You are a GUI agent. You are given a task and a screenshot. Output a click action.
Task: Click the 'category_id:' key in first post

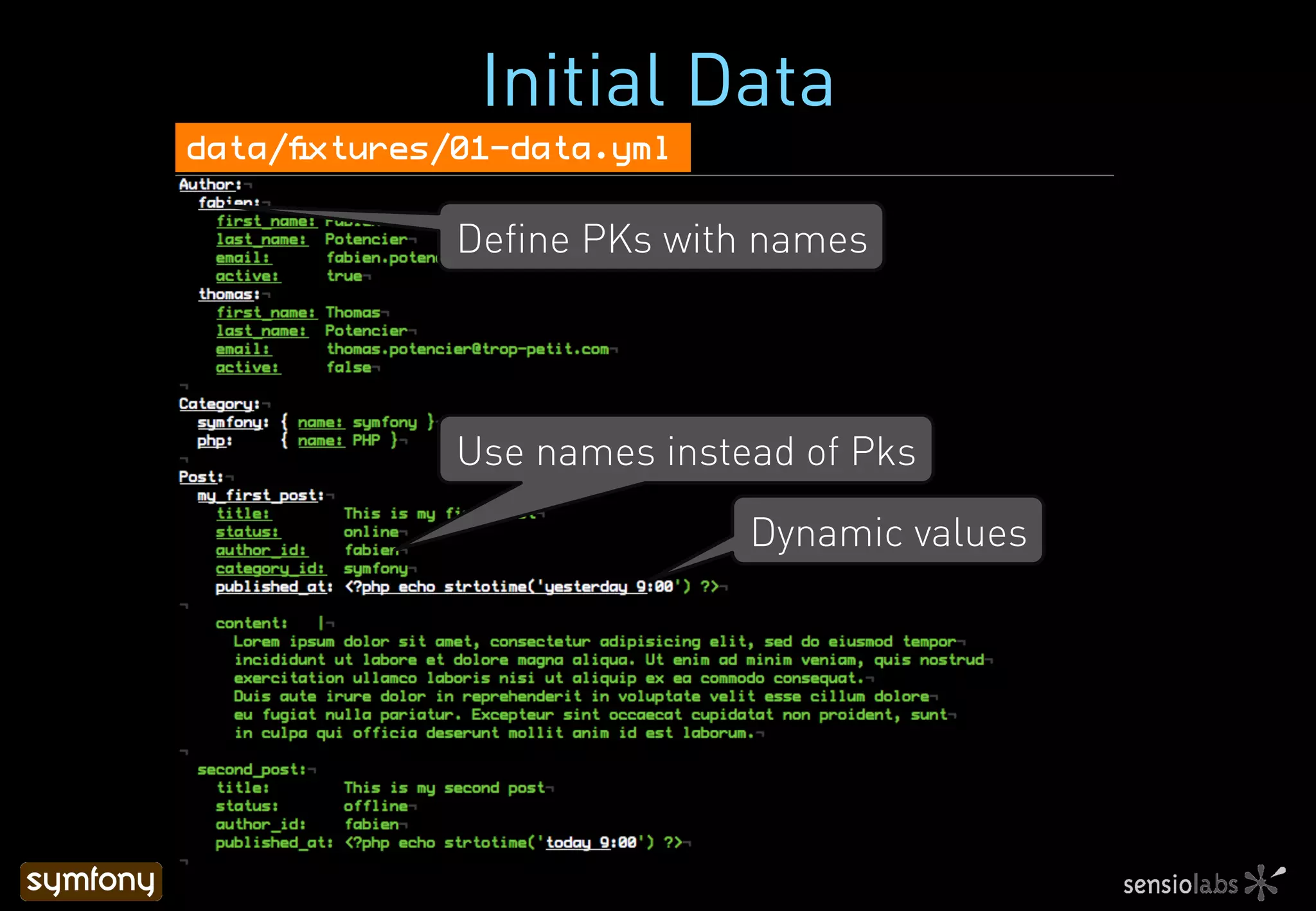coord(271,569)
